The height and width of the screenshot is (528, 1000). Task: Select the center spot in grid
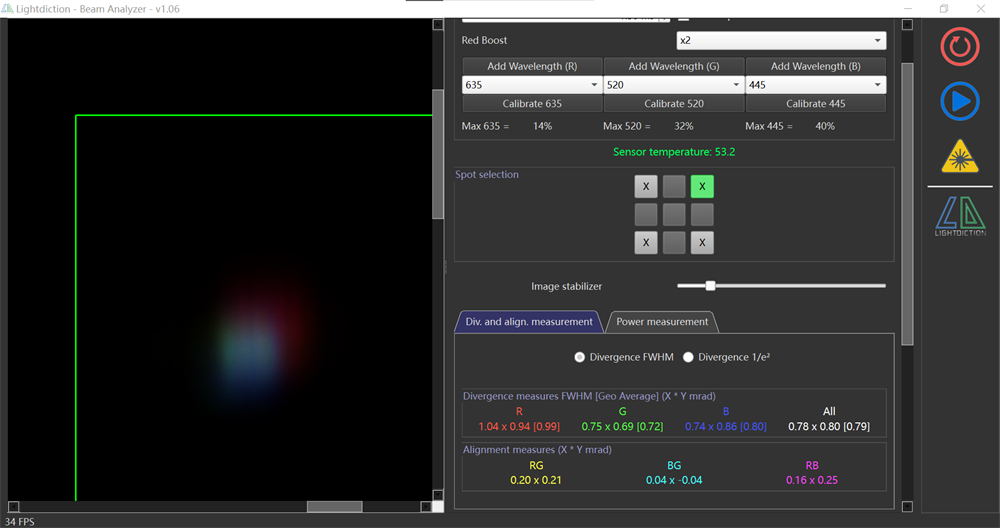(x=674, y=215)
